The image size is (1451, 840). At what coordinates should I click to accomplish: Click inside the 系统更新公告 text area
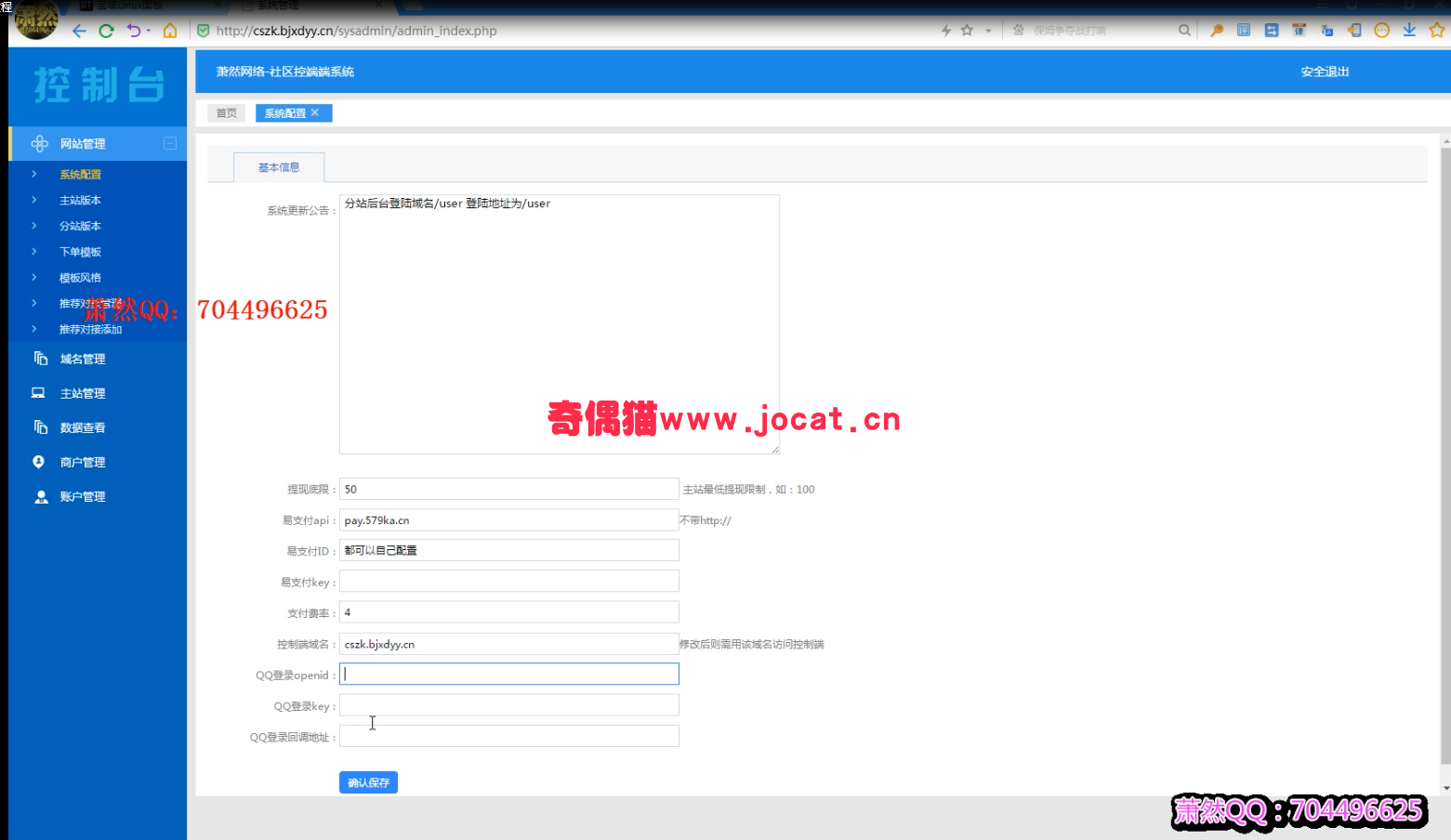560,324
